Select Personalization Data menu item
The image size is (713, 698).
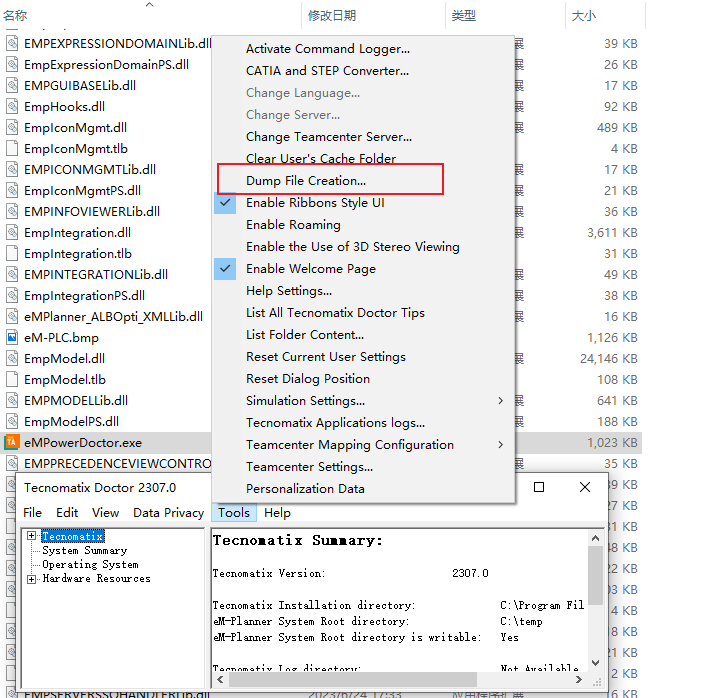click(x=305, y=489)
